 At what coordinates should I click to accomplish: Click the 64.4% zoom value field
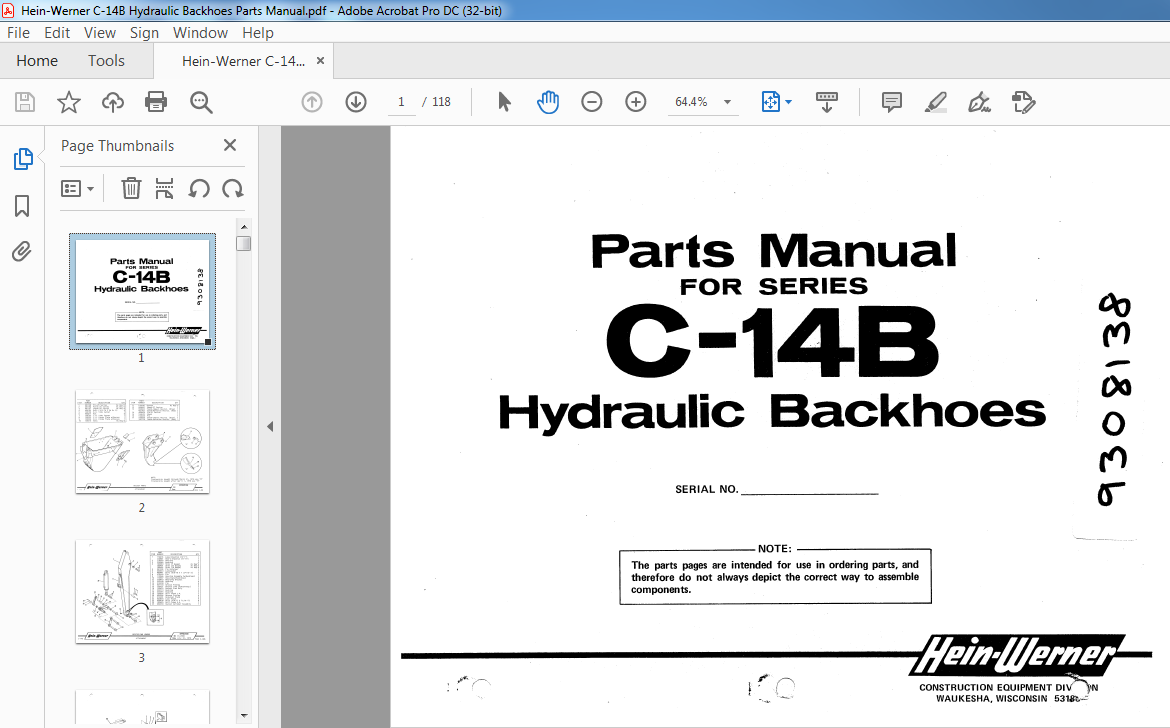point(692,102)
